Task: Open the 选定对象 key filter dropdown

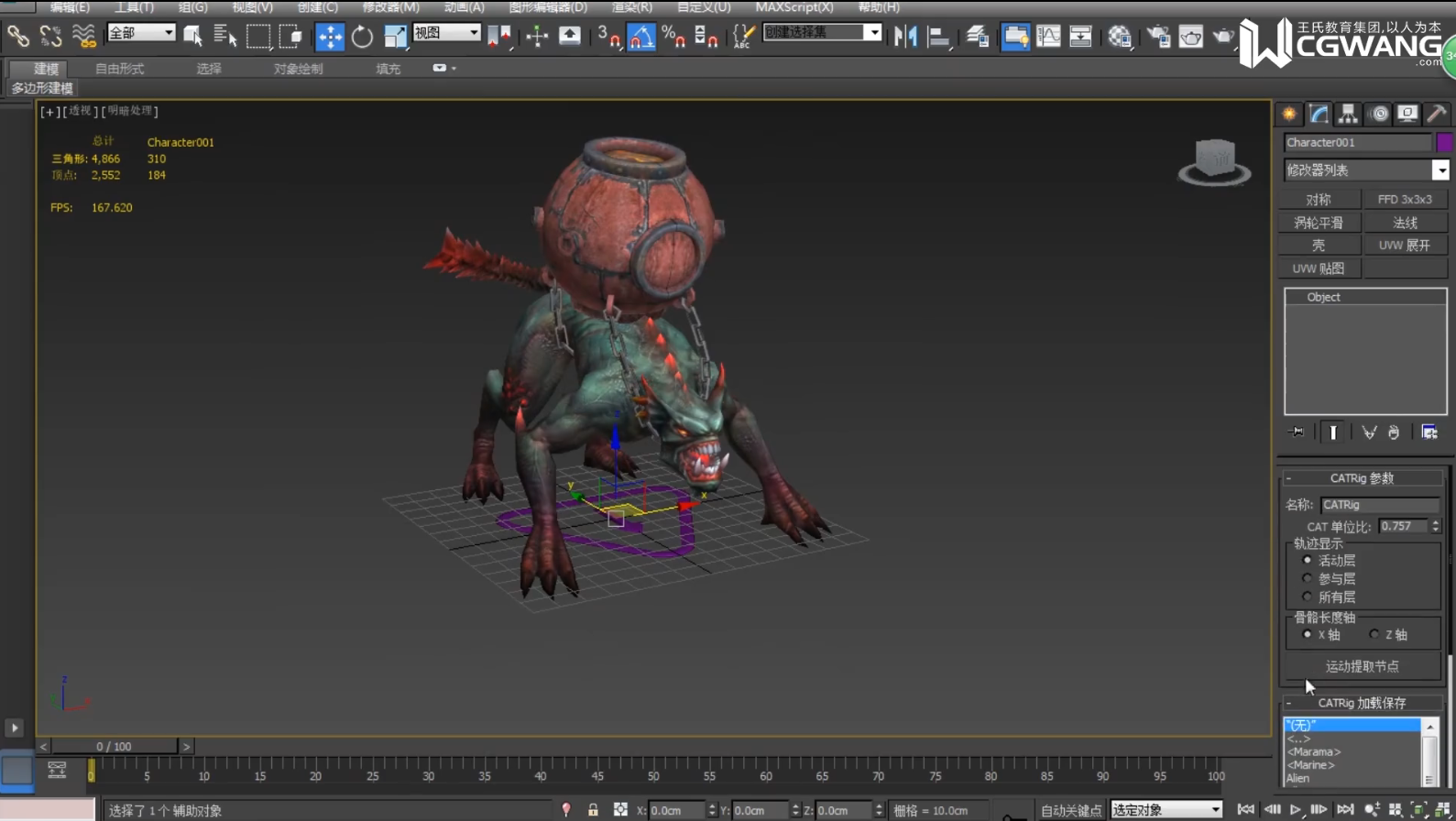Action: 1166,810
